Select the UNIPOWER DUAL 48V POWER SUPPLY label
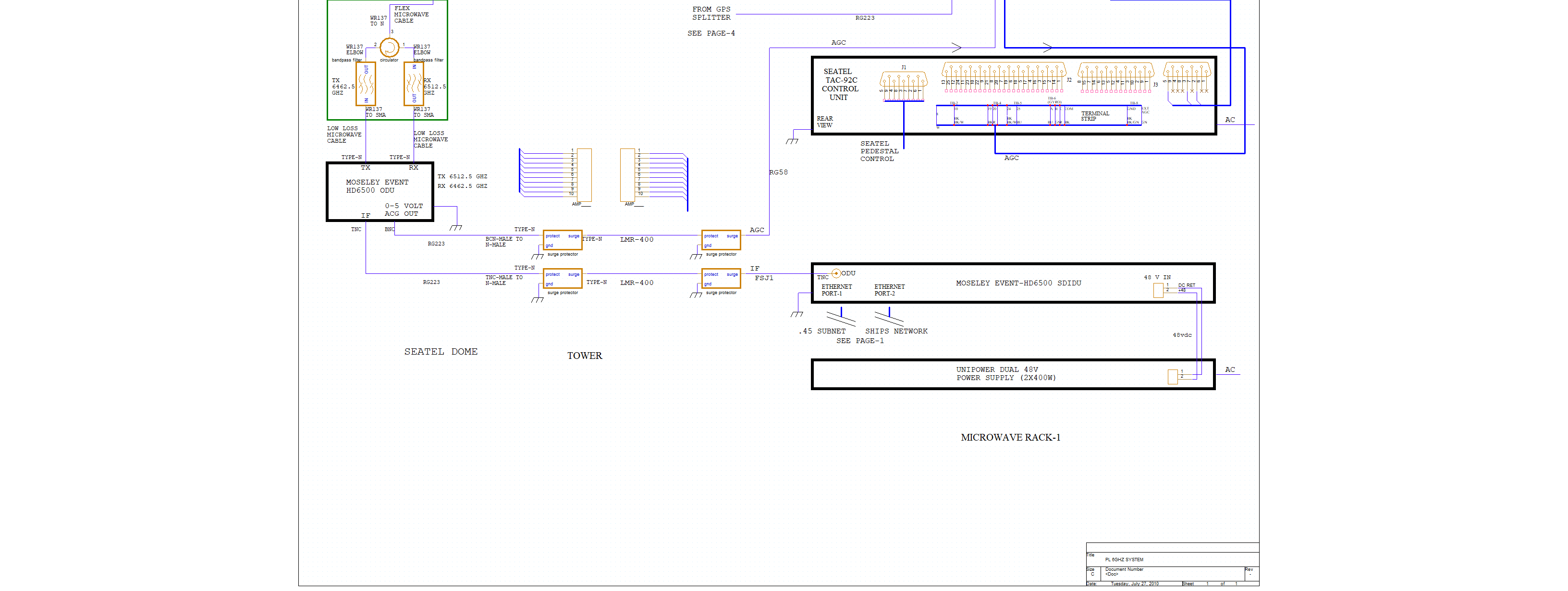 point(1006,374)
